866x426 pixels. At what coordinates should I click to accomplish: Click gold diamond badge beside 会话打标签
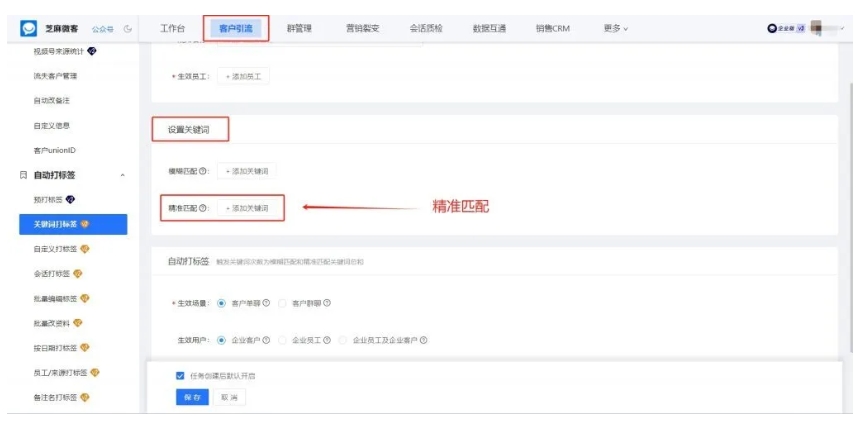point(78,274)
